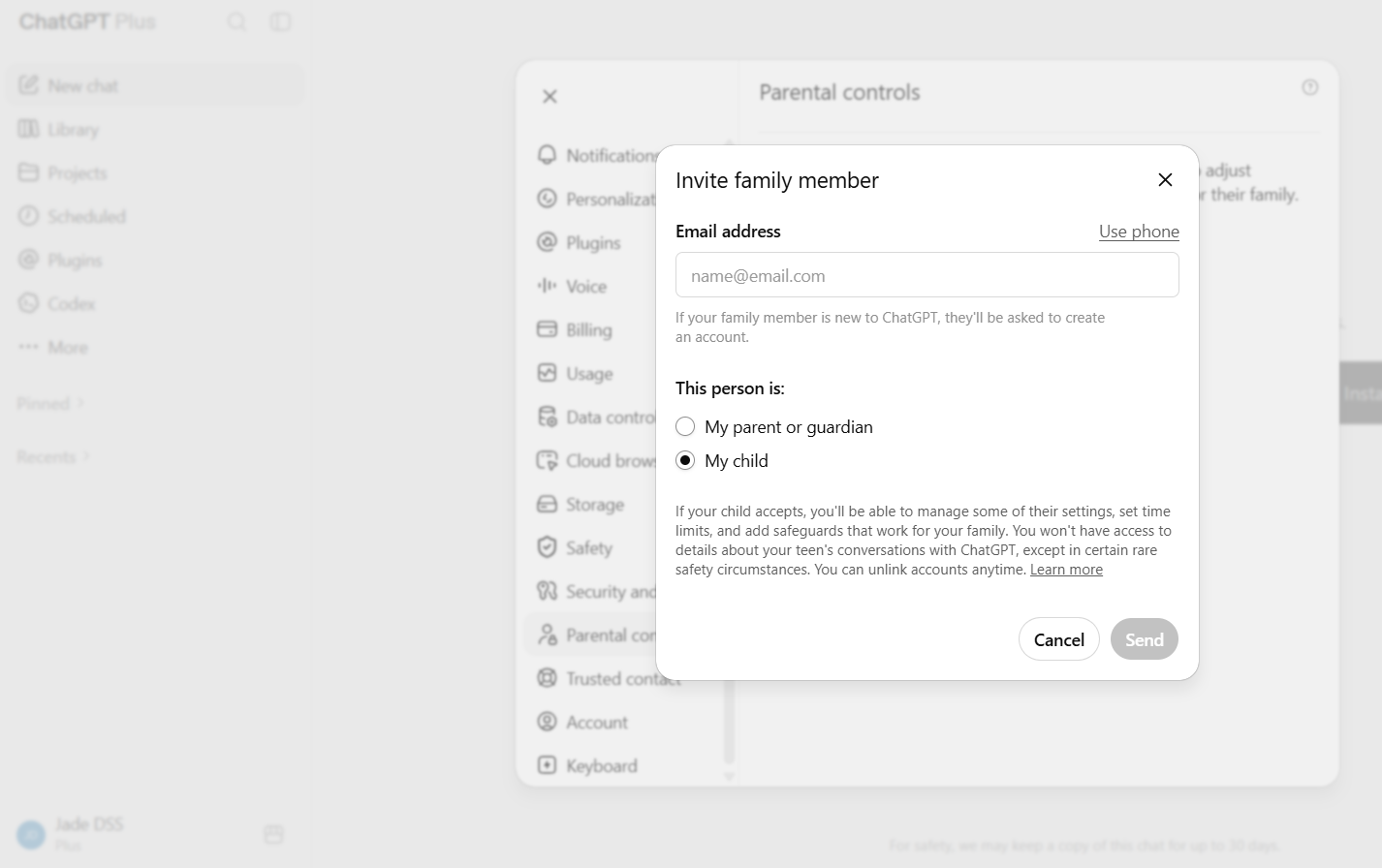Close the Invite family member dialog

click(x=1165, y=179)
